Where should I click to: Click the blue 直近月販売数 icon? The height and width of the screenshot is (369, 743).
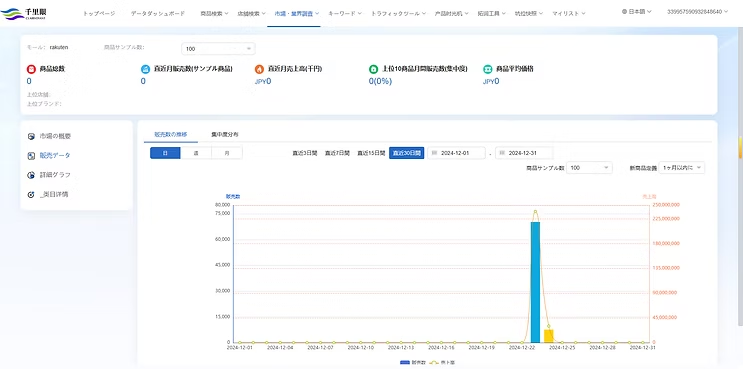[x=145, y=69]
